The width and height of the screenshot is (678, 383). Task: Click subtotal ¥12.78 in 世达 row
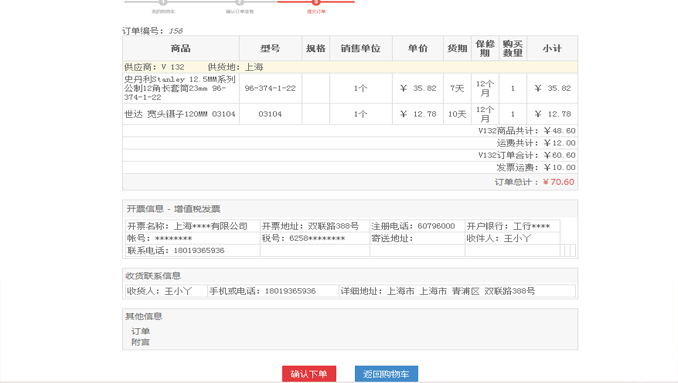[x=553, y=114]
